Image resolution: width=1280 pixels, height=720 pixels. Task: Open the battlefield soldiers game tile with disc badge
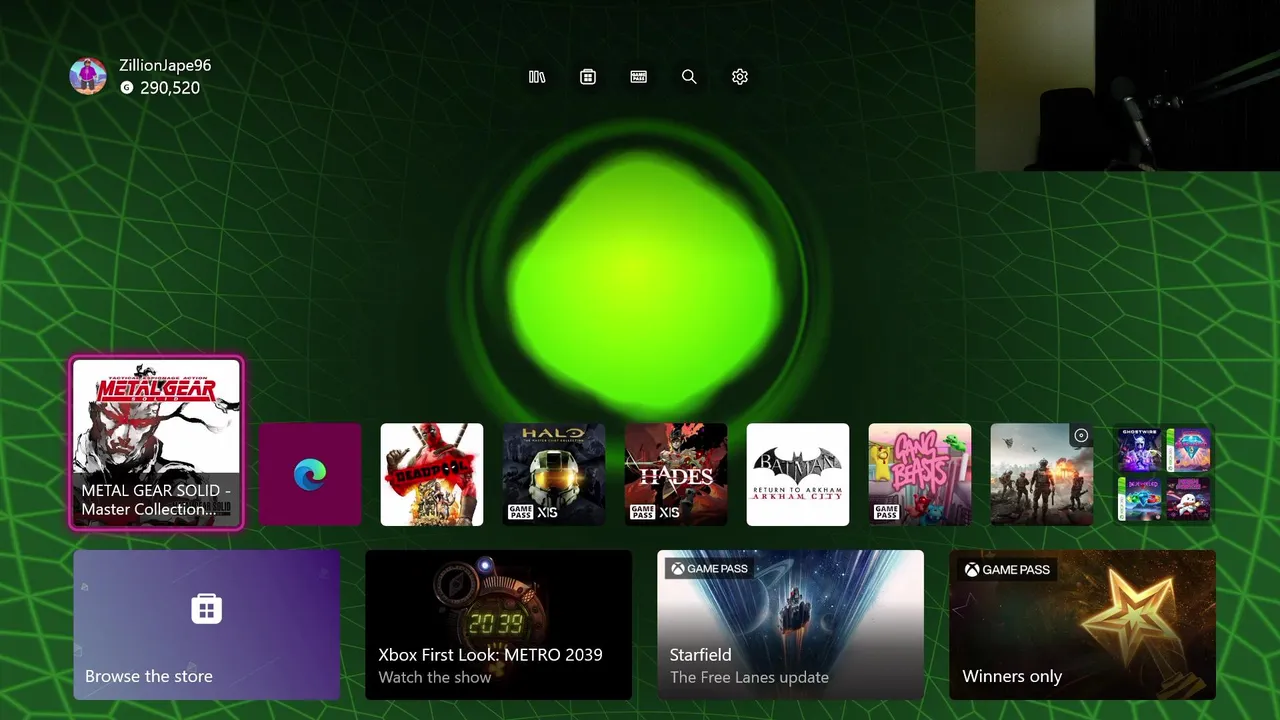[1042, 474]
